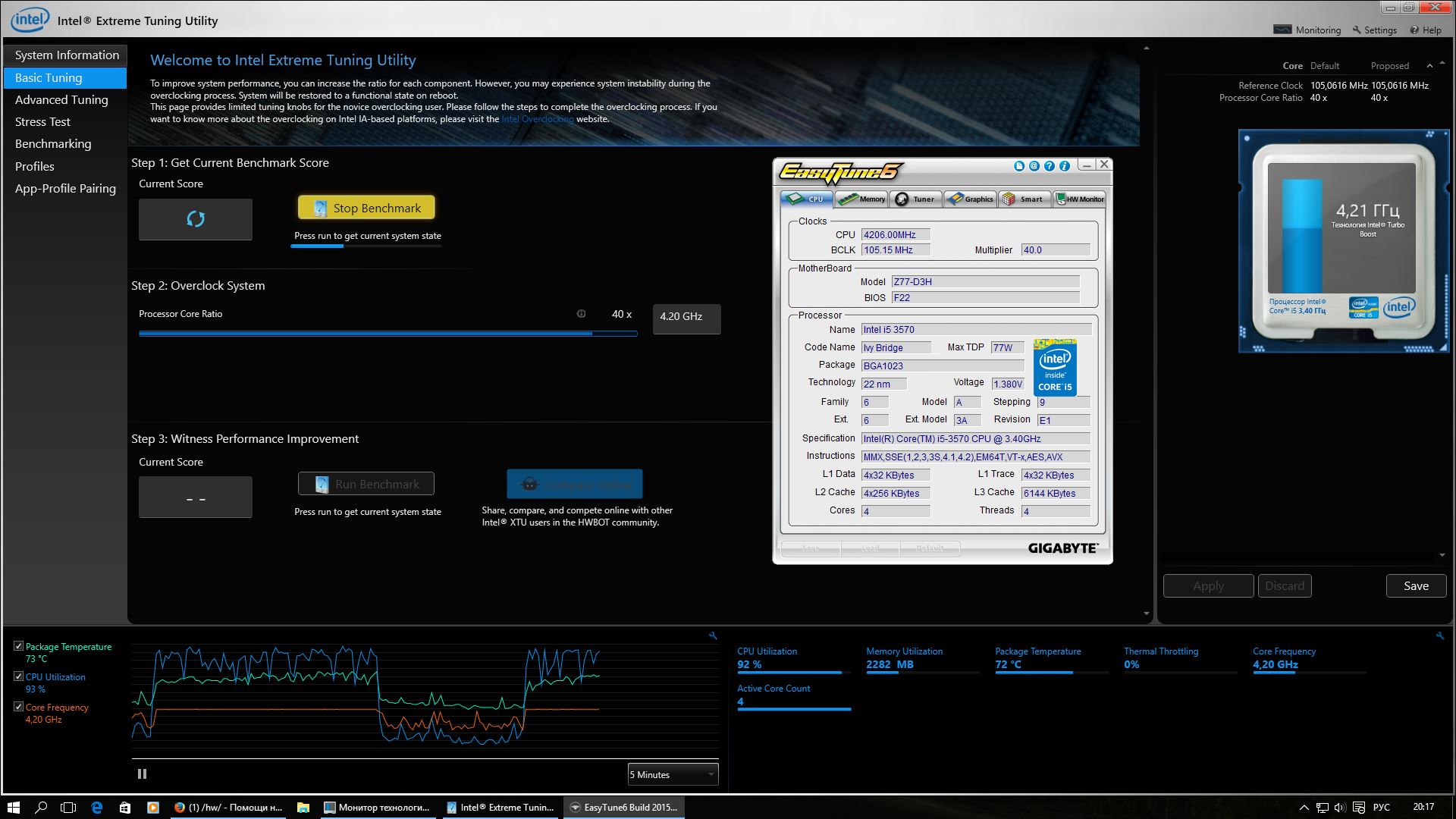
Task: Click the EasyTune6 email @ icon
Action: 1034,166
